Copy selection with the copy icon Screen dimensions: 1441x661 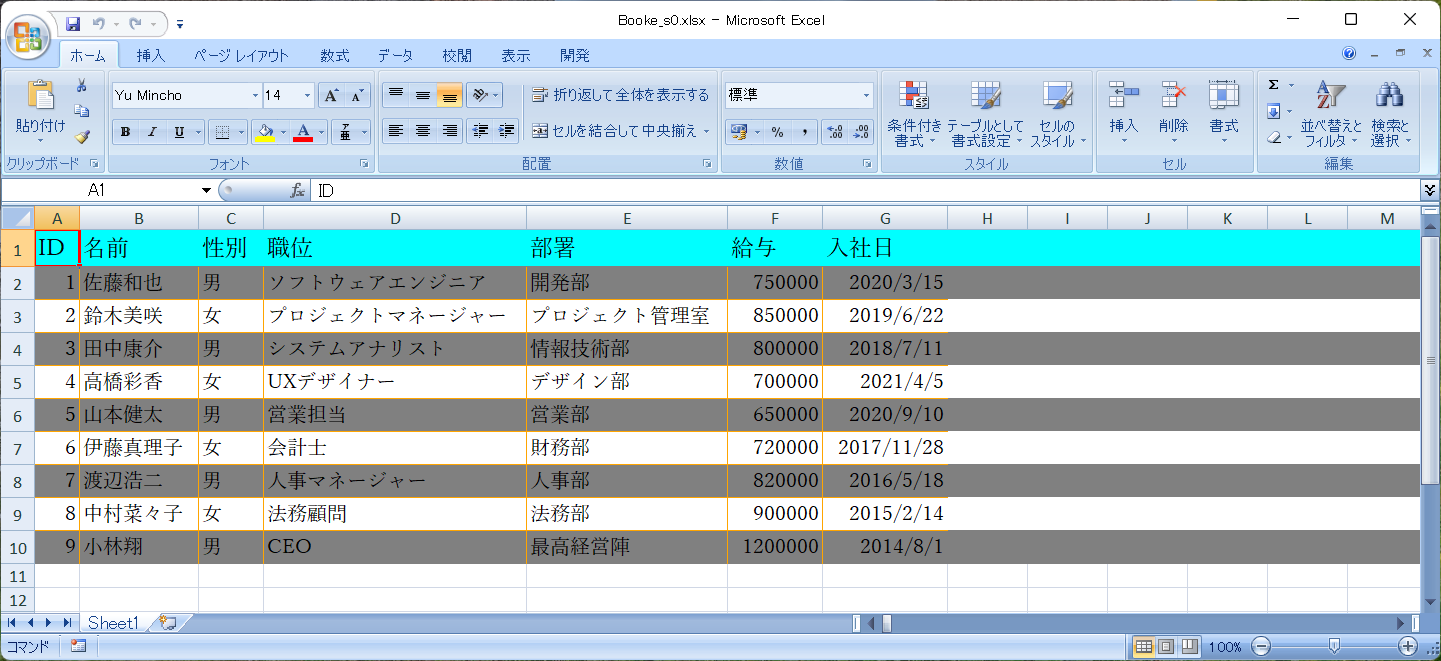pyautogui.click(x=82, y=111)
